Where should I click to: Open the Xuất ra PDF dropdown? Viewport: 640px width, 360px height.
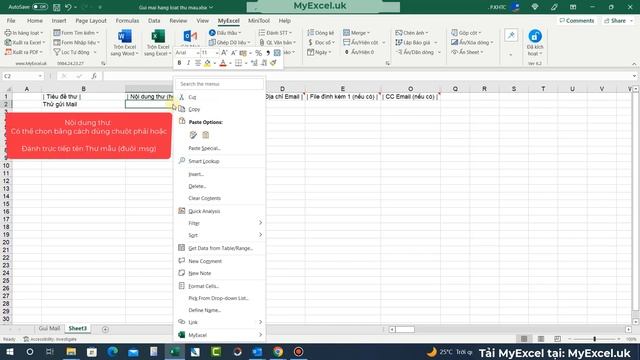click(24, 52)
